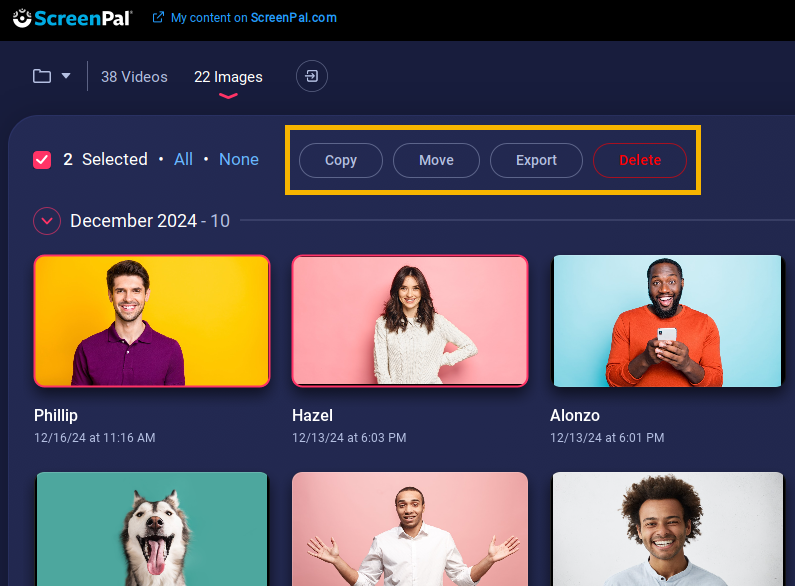Image resolution: width=795 pixels, height=586 pixels.
Task: Select the husky dog image thumbnail
Action: click(x=152, y=529)
